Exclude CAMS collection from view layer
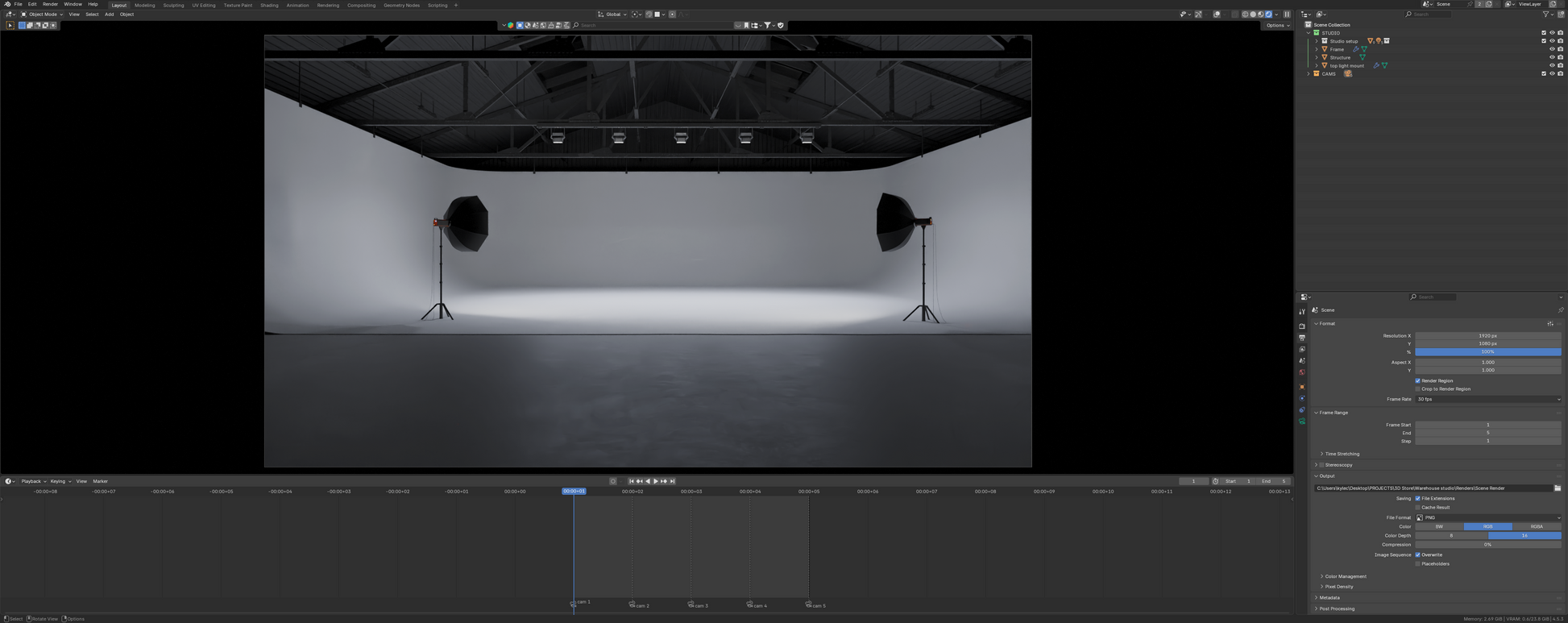Screen dimensions: 1568x623 click(x=1544, y=74)
